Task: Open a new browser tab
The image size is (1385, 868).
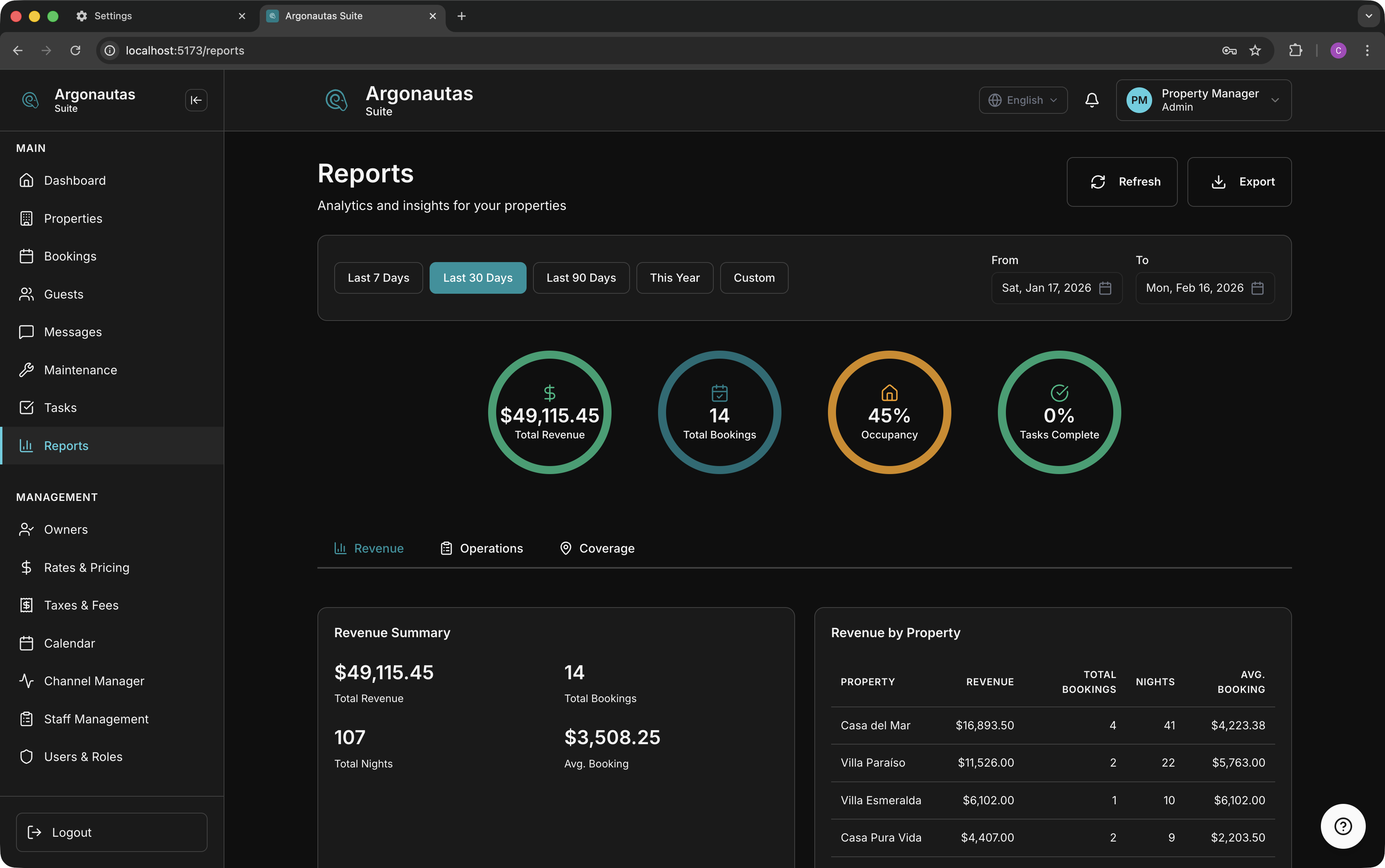Action: point(462,16)
